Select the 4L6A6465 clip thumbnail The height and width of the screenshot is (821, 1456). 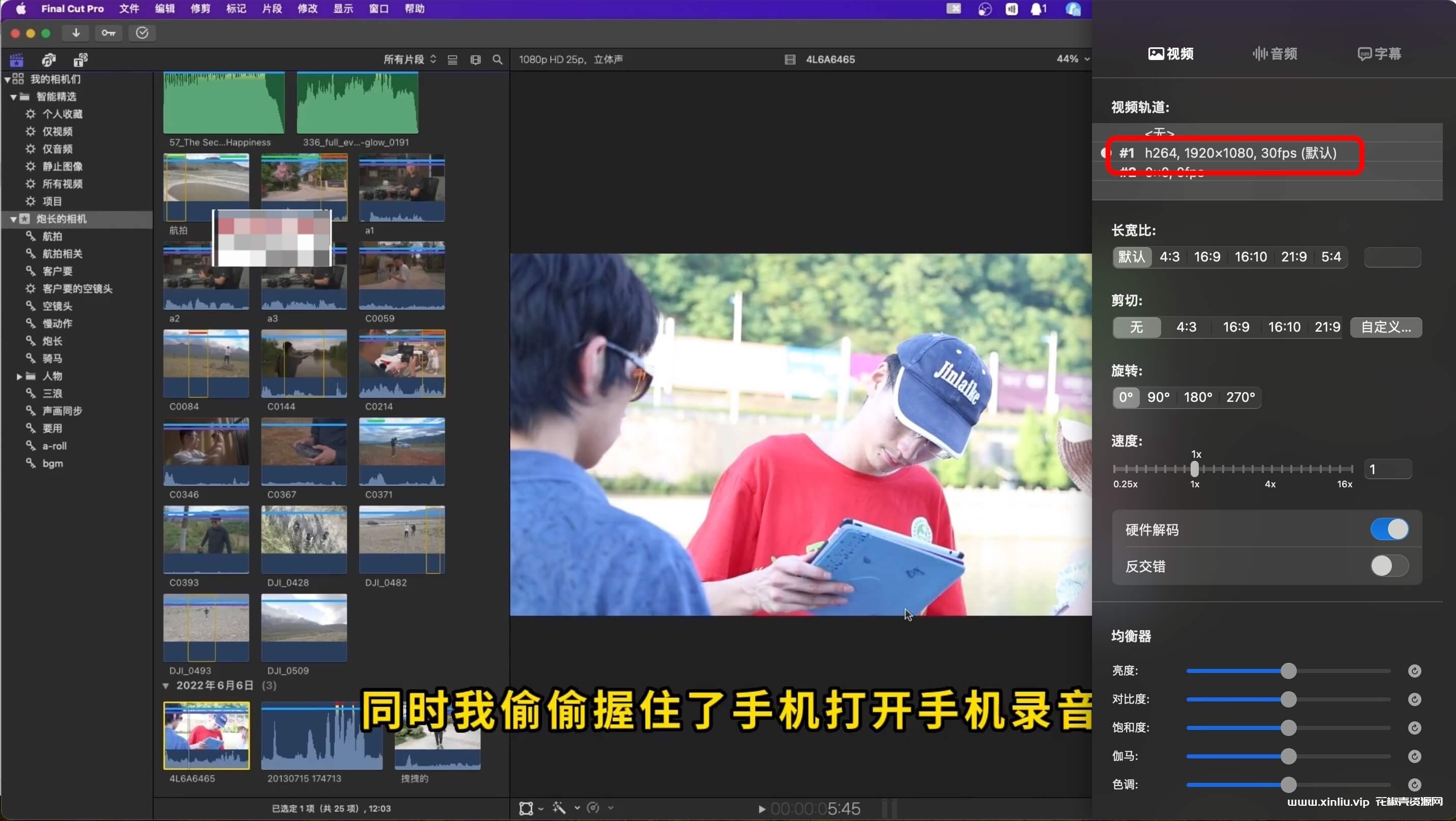206,736
